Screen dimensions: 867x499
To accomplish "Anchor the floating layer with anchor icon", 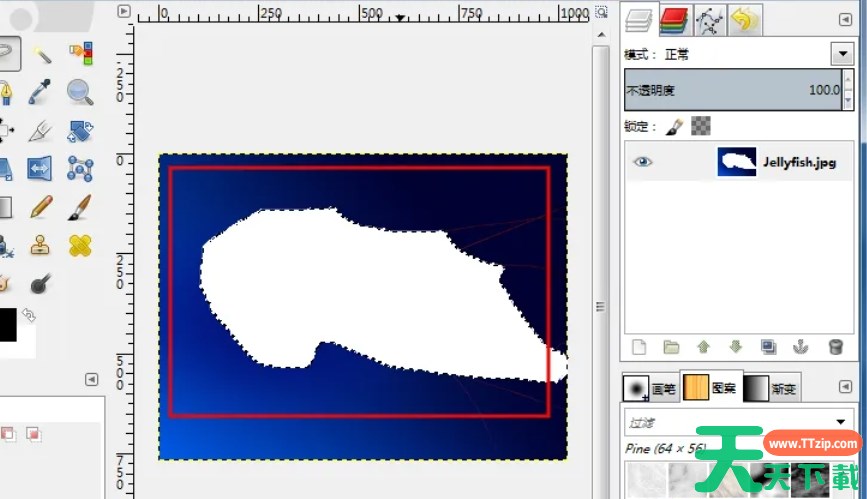I will (801, 347).
